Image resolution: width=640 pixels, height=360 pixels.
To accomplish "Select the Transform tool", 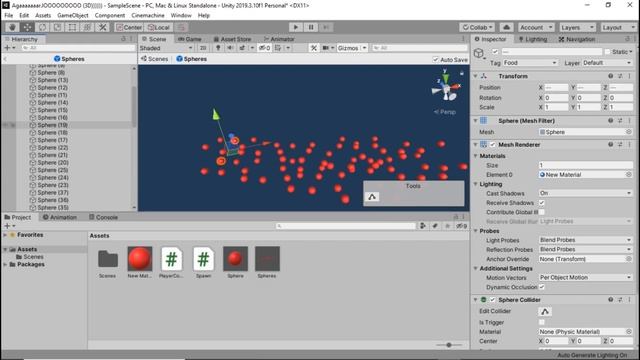I will 87,27.
